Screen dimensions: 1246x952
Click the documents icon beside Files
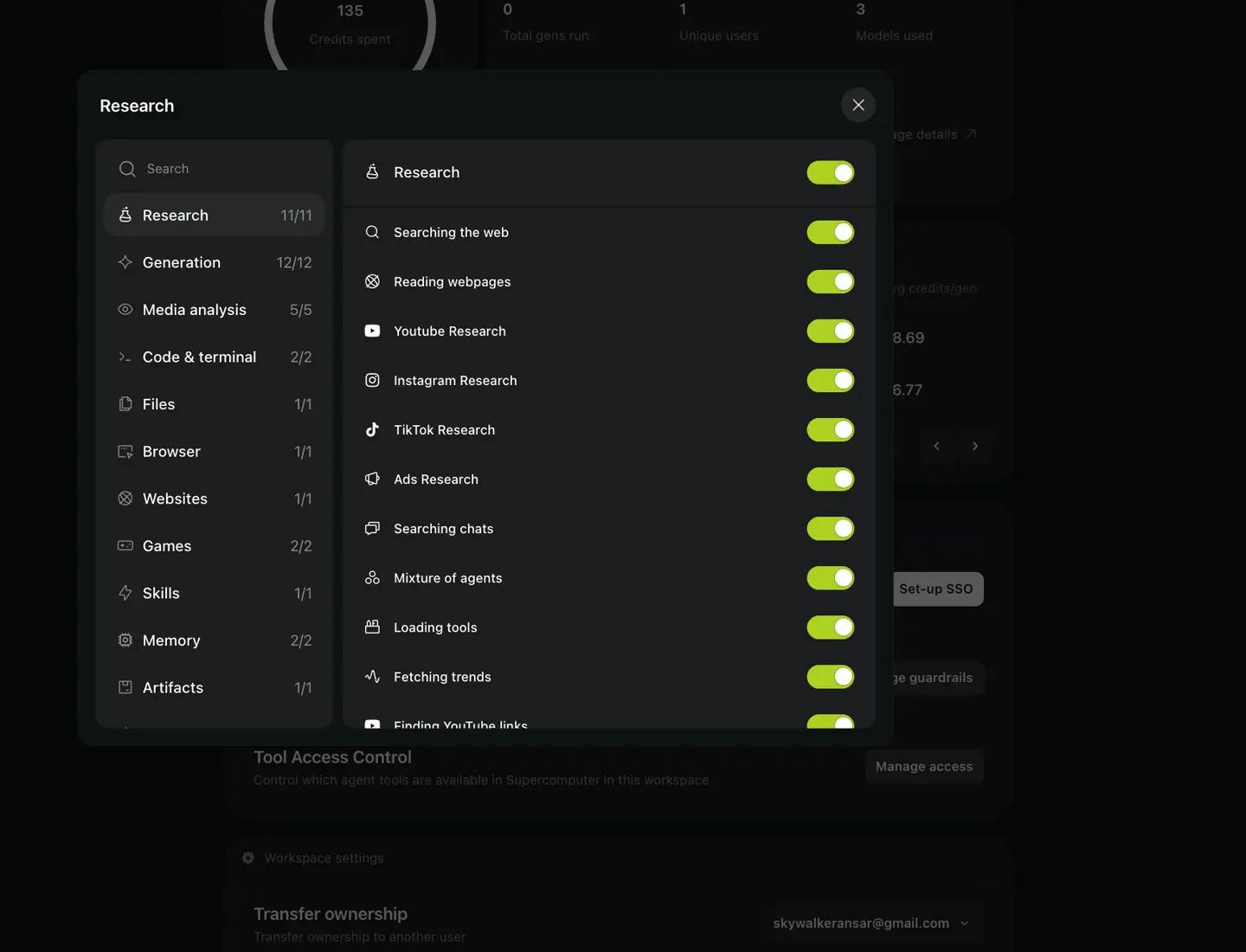[x=125, y=404]
